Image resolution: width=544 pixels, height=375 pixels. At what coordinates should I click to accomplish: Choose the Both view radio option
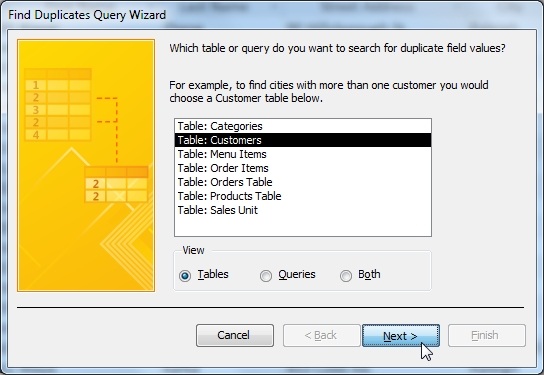tap(346, 276)
